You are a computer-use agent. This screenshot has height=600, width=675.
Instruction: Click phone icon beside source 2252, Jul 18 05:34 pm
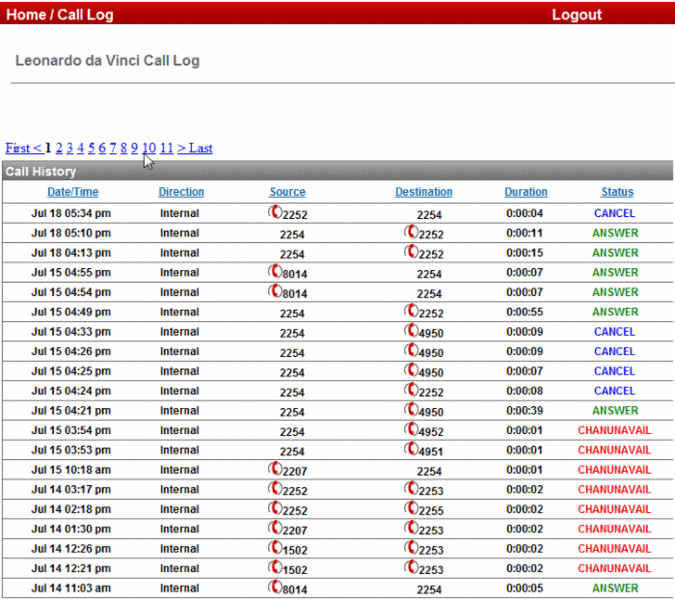[x=275, y=212]
